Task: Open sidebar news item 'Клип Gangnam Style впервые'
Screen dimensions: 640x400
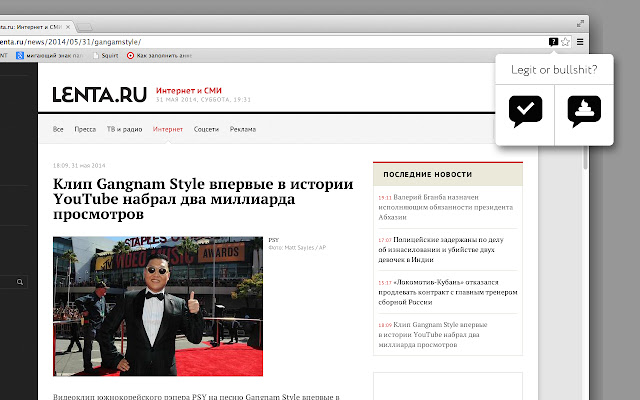Action: [x=433, y=335]
